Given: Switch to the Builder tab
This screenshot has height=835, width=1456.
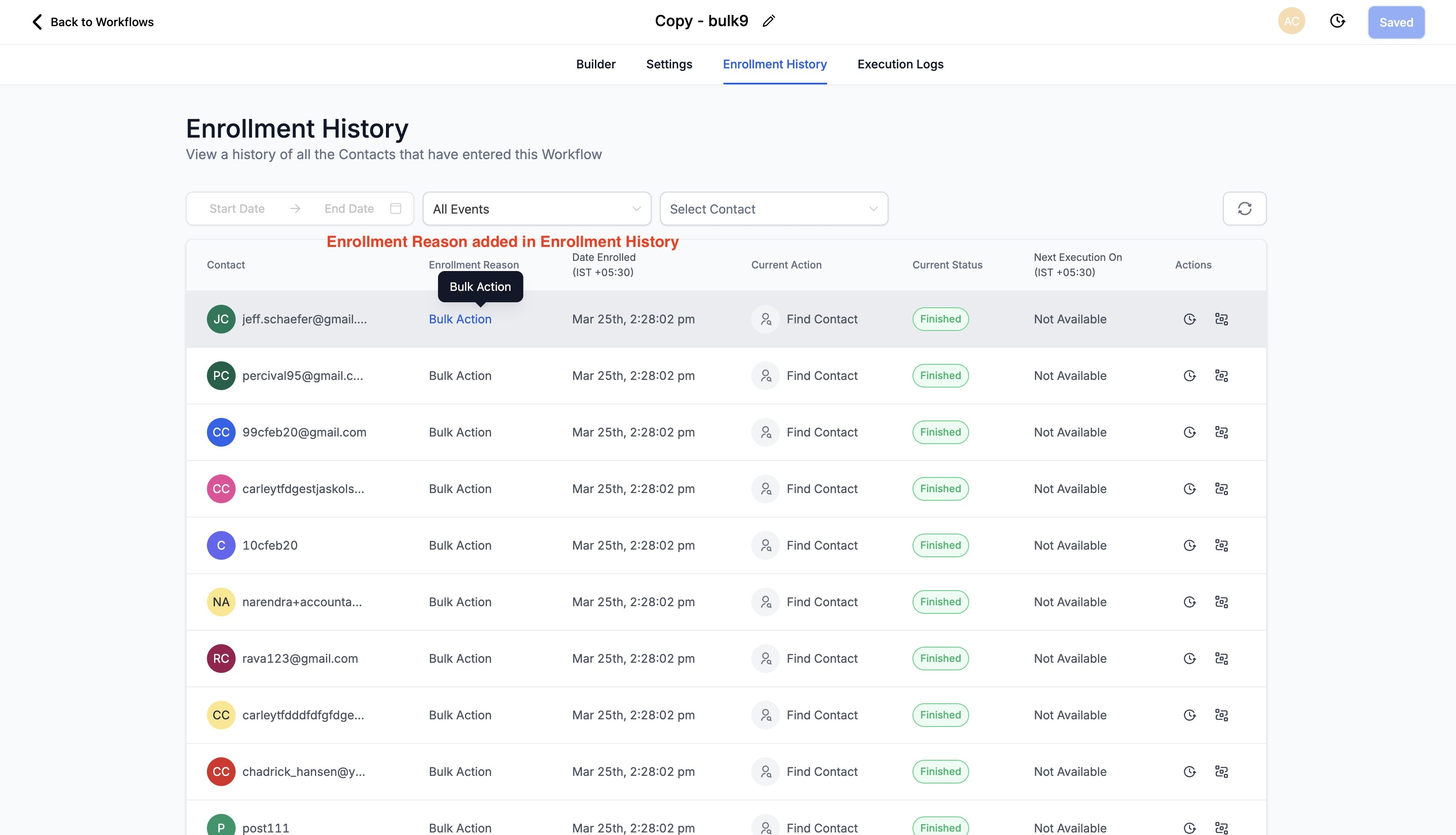Looking at the screenshot, I should [x=595, y=64].
